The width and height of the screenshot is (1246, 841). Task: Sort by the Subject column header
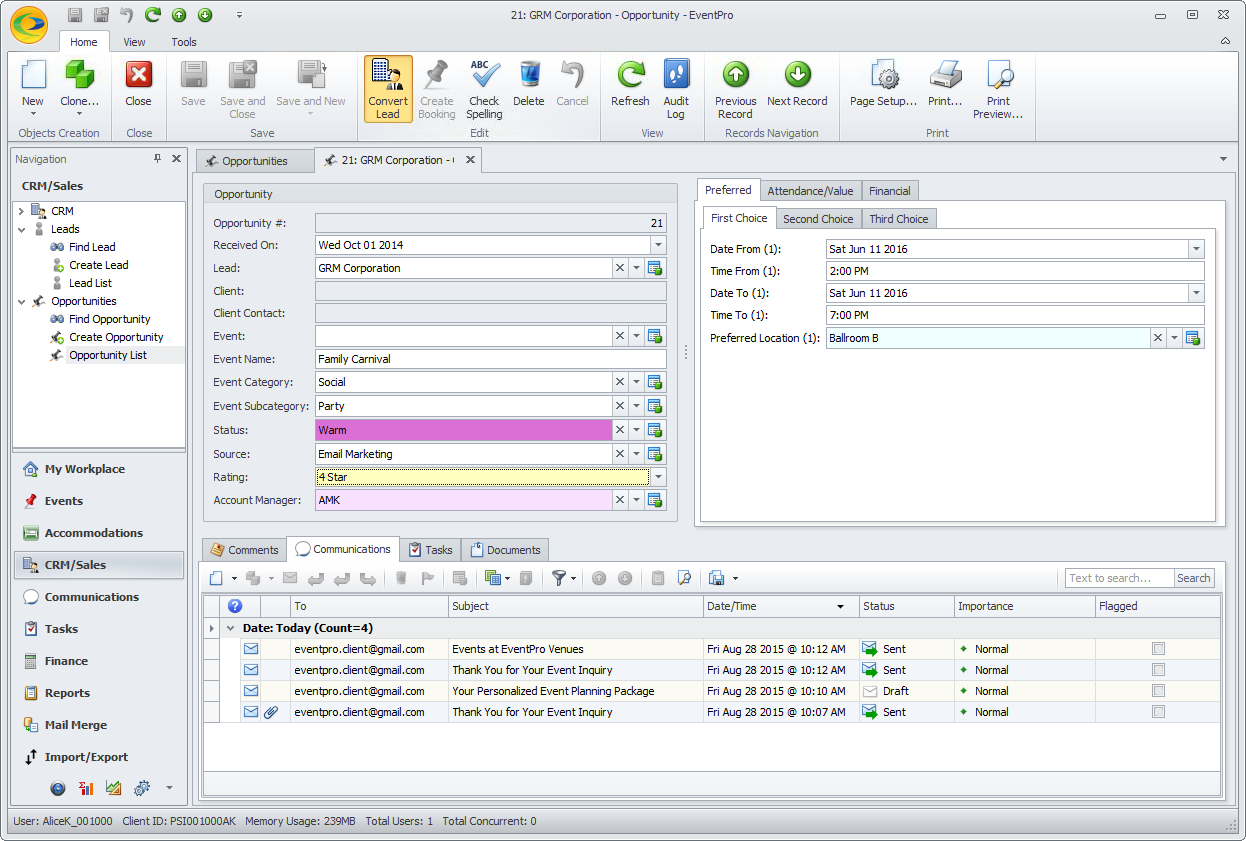pos(577,606)
